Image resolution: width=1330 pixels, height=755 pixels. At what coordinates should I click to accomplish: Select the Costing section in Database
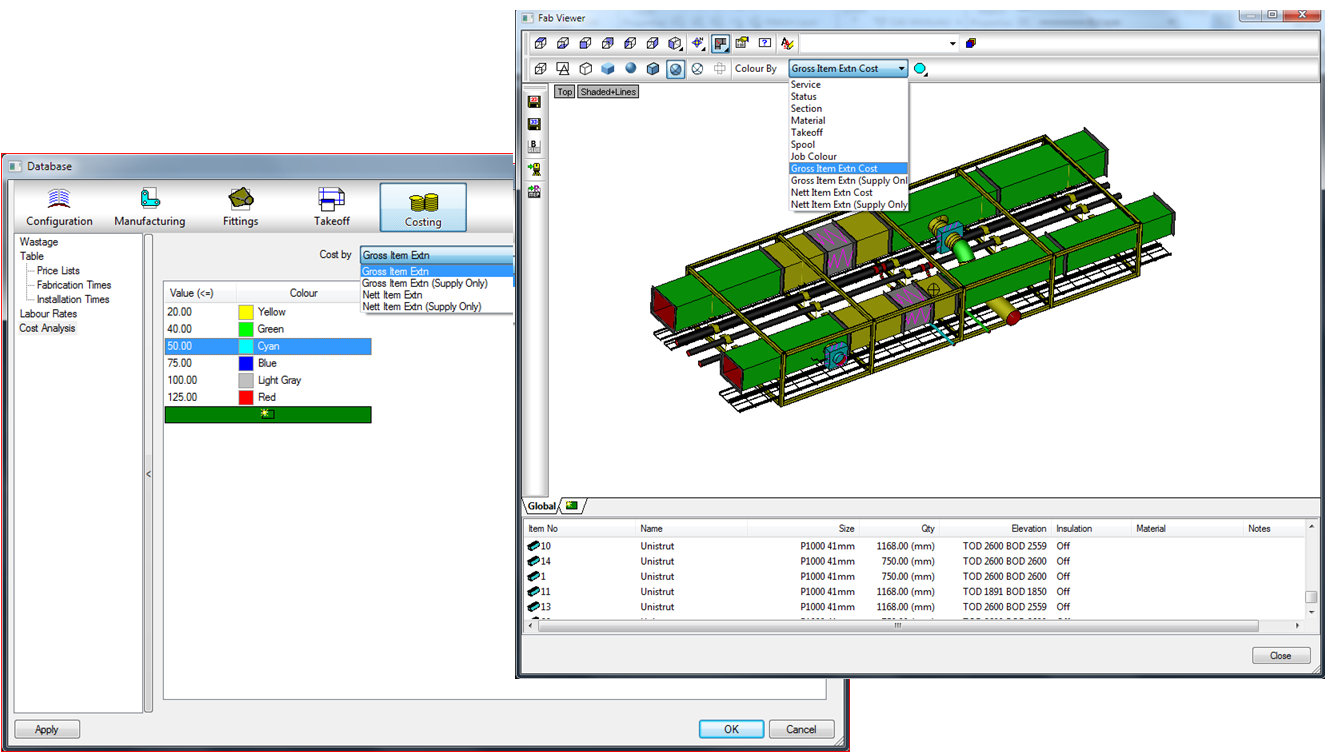pos(423,208)
